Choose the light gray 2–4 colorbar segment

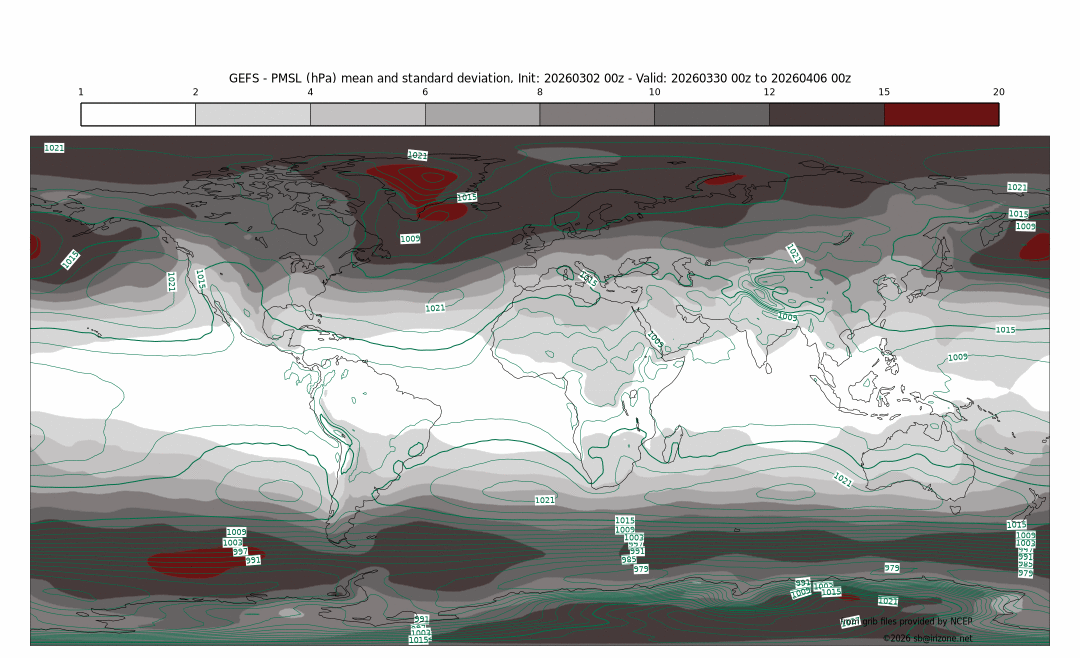coord(252,114)
